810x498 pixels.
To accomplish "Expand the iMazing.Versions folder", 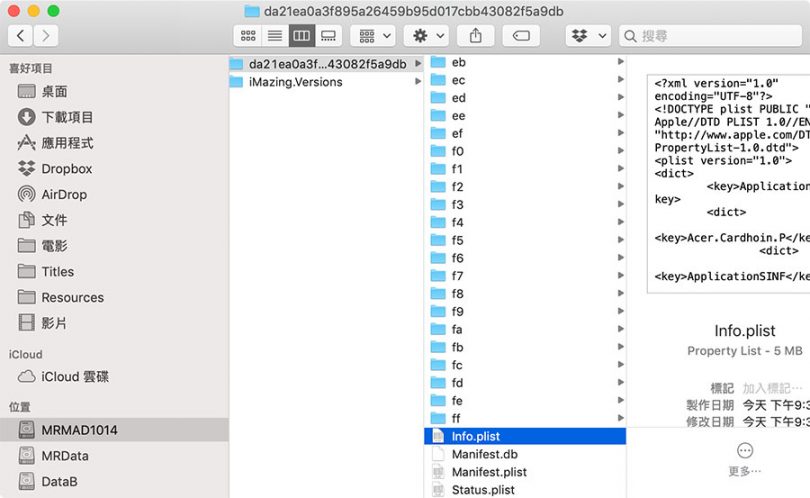I will pos(295,82).
